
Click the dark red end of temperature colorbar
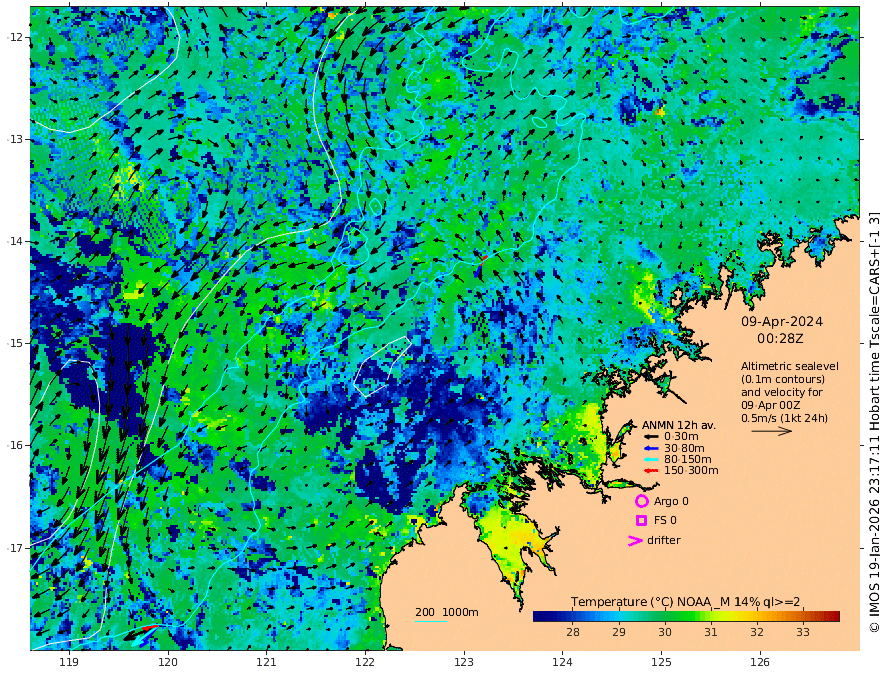[x=833, y=616]
